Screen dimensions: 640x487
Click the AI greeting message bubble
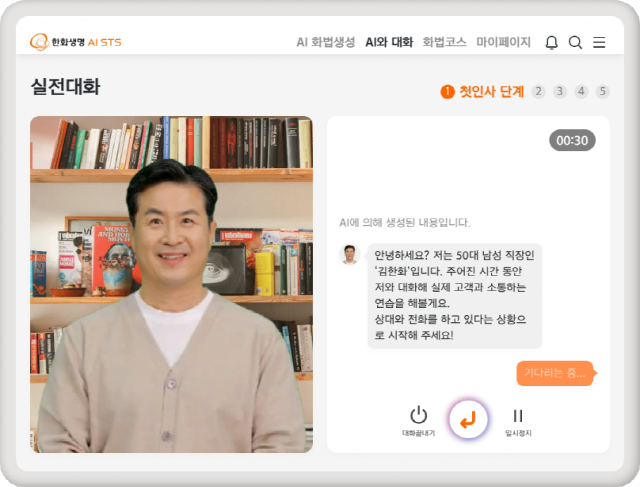[441, 295]
